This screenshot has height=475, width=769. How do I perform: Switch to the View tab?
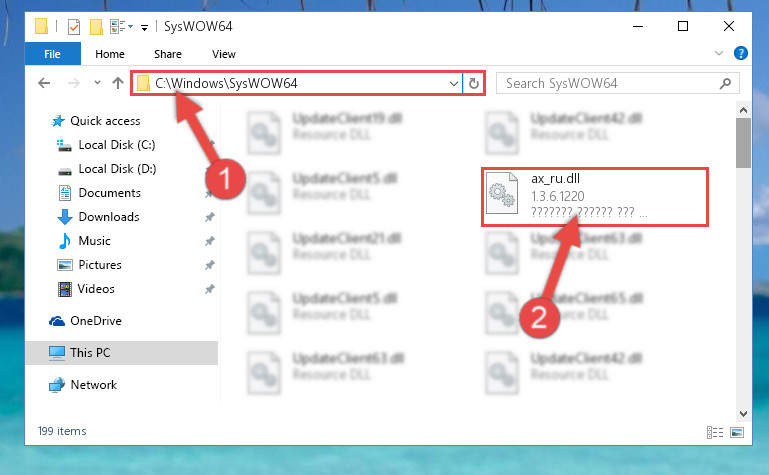[x=224, y=54]
